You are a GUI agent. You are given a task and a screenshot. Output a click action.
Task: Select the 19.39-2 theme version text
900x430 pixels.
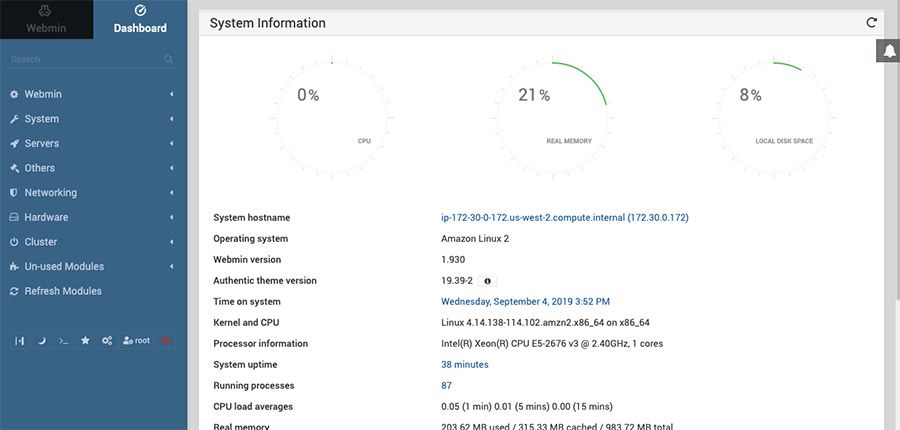[457, 281]
